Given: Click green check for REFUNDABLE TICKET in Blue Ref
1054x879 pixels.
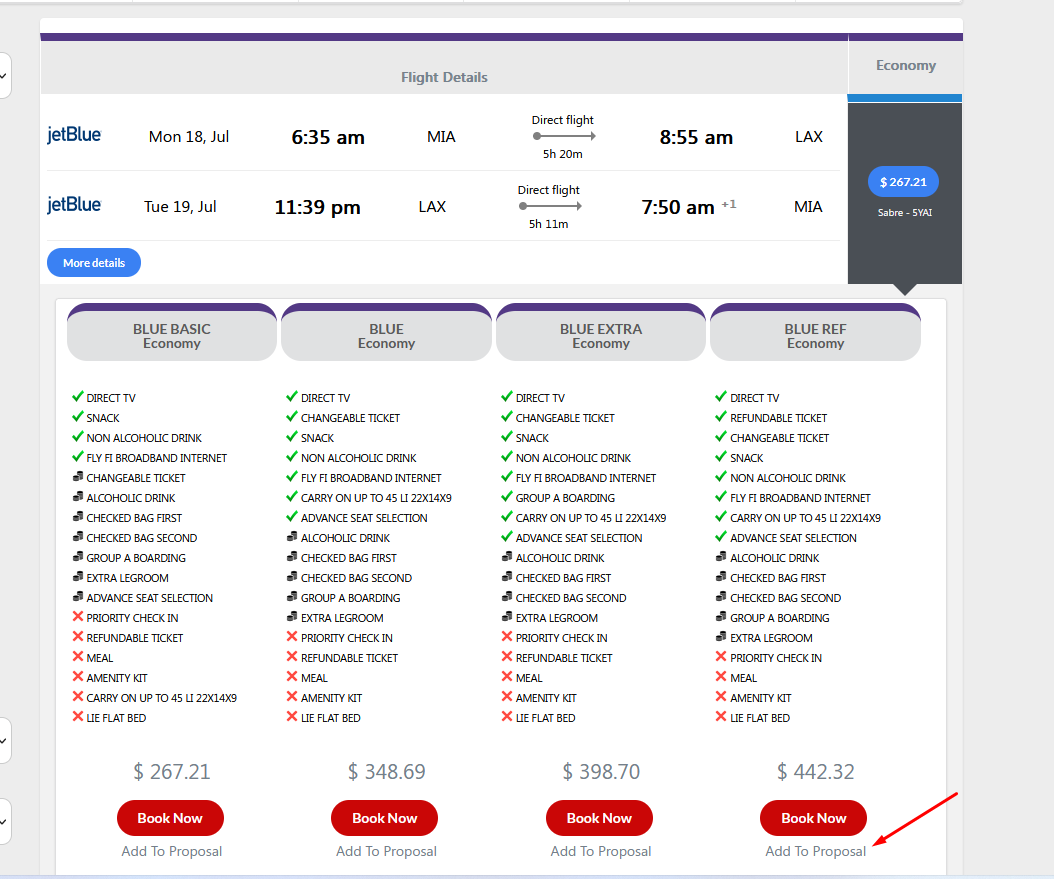Looking at the screenshot, I should tap(721, 417).
